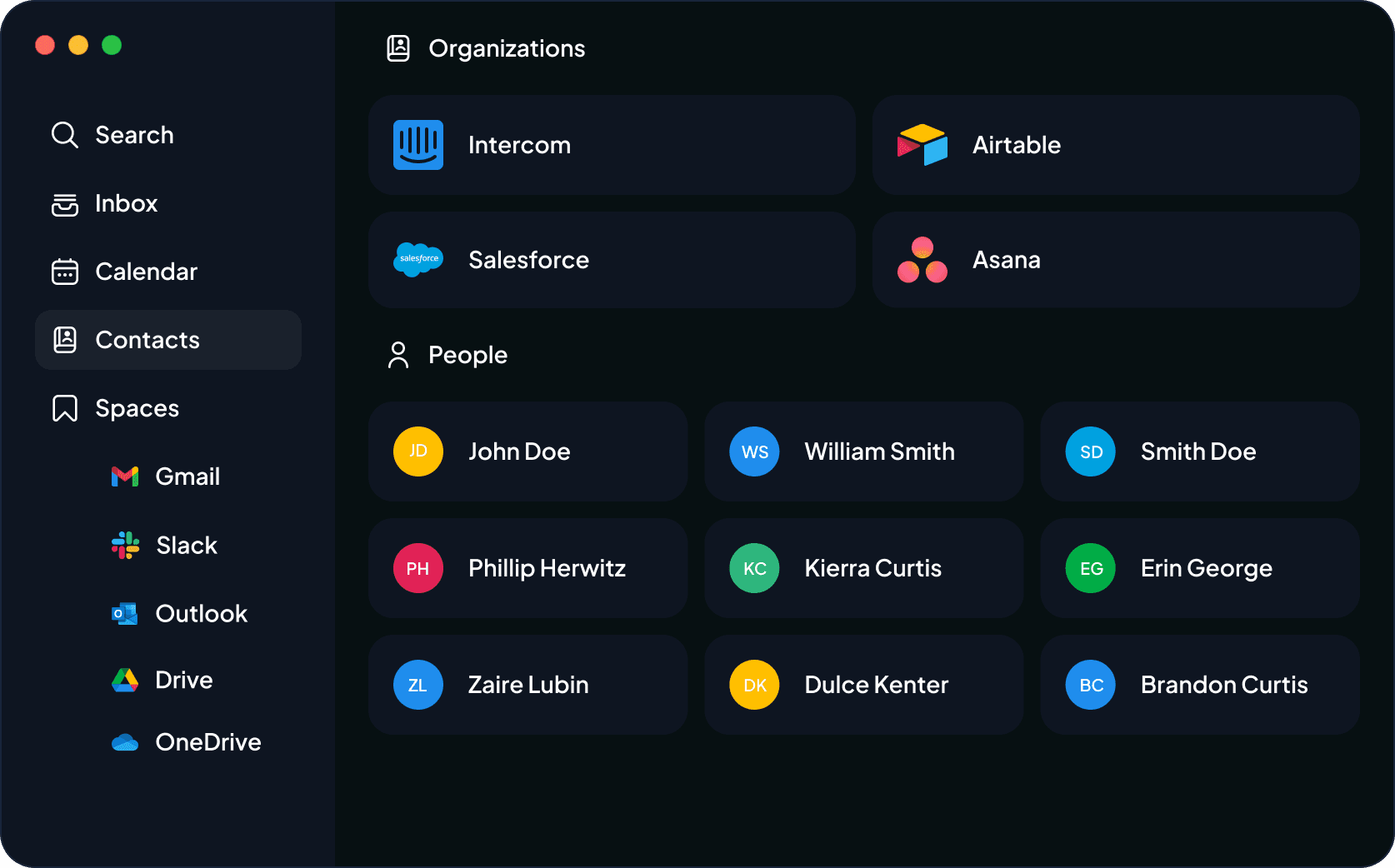
Task: Open the Airtable organization card
Action: tap(1116, 145)
